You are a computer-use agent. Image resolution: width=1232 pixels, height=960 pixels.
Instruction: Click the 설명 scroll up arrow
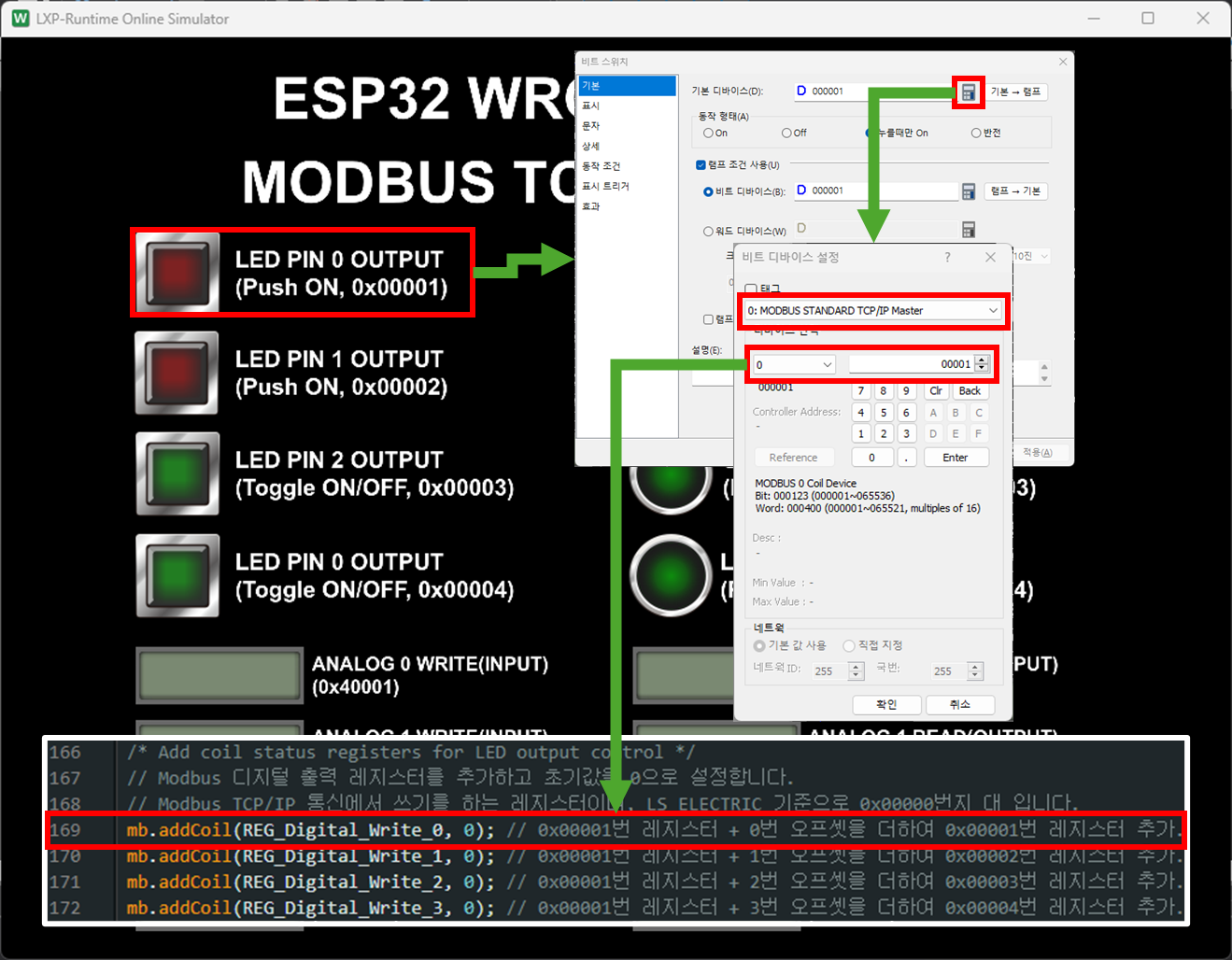click(x=1044, y=367)
